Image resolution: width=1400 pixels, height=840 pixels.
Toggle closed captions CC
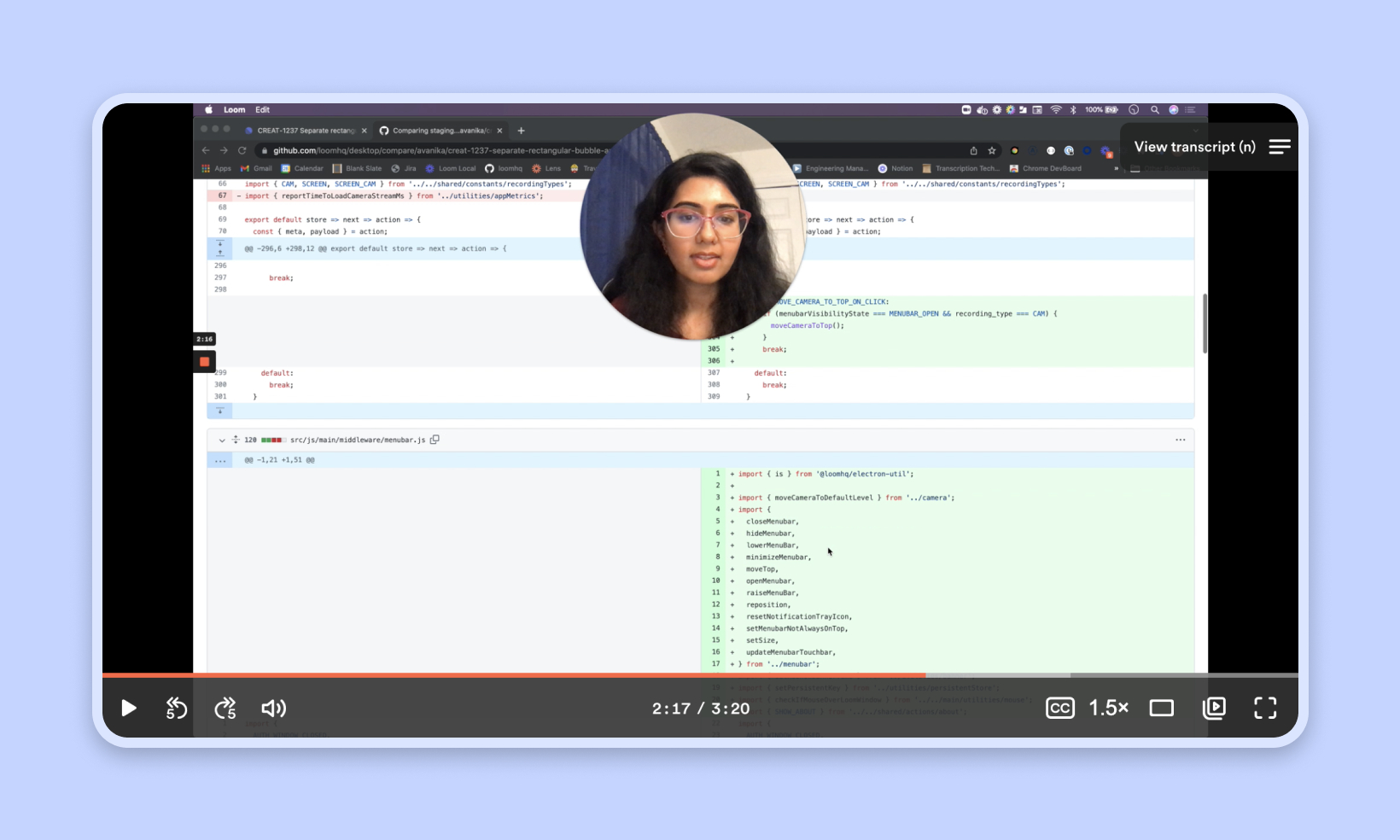tap(1060, 708)
